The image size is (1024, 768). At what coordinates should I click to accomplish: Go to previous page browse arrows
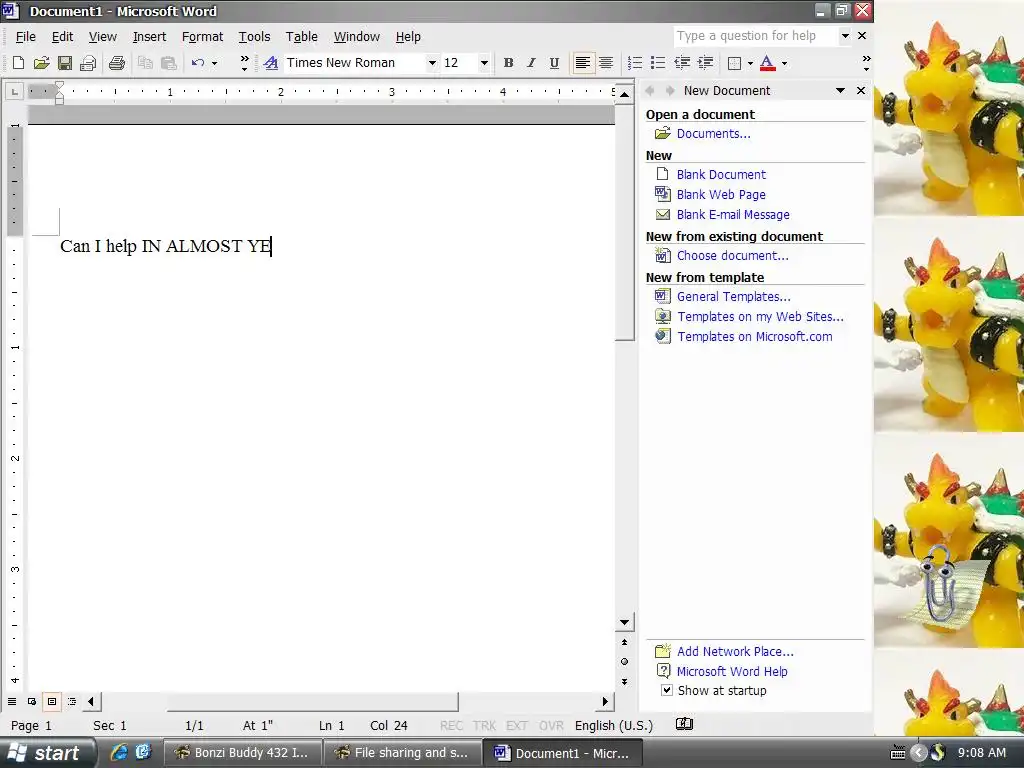tap(624, 643)
